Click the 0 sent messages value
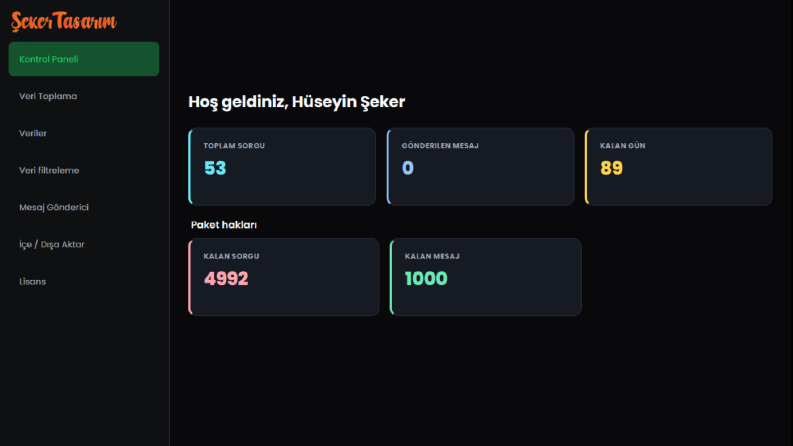Image resolution: width=793 pixels, height=446 pixels. point(408,168)
